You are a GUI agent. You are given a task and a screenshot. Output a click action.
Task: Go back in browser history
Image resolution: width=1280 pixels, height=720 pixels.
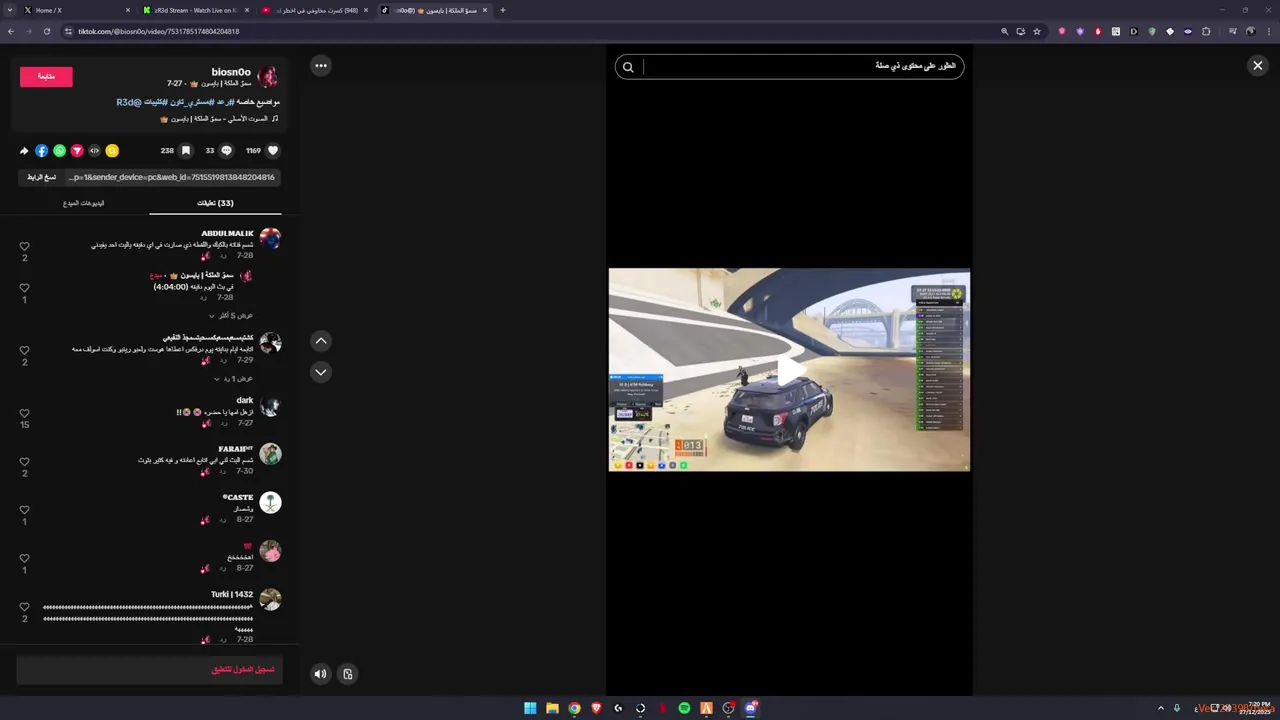pos(10,31)
